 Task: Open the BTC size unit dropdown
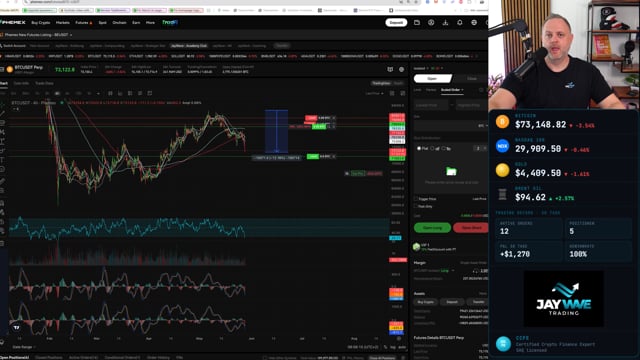pyautogui.click(x=483, y=126)
